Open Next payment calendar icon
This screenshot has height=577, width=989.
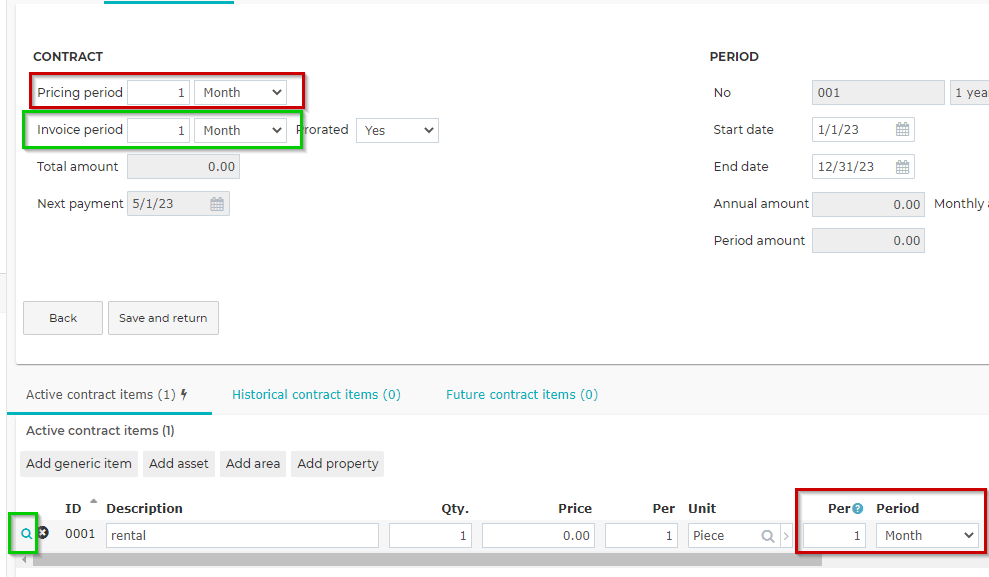coord(217,204)
